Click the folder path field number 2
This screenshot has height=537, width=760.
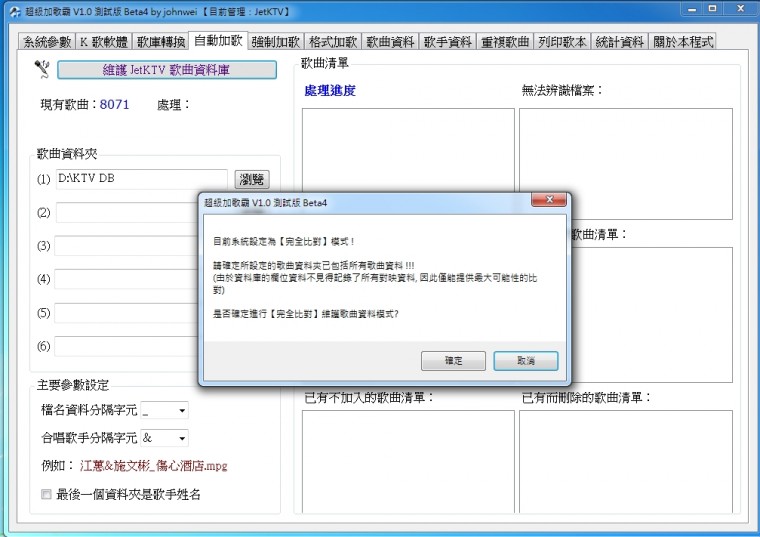click(x=127, y=213)
